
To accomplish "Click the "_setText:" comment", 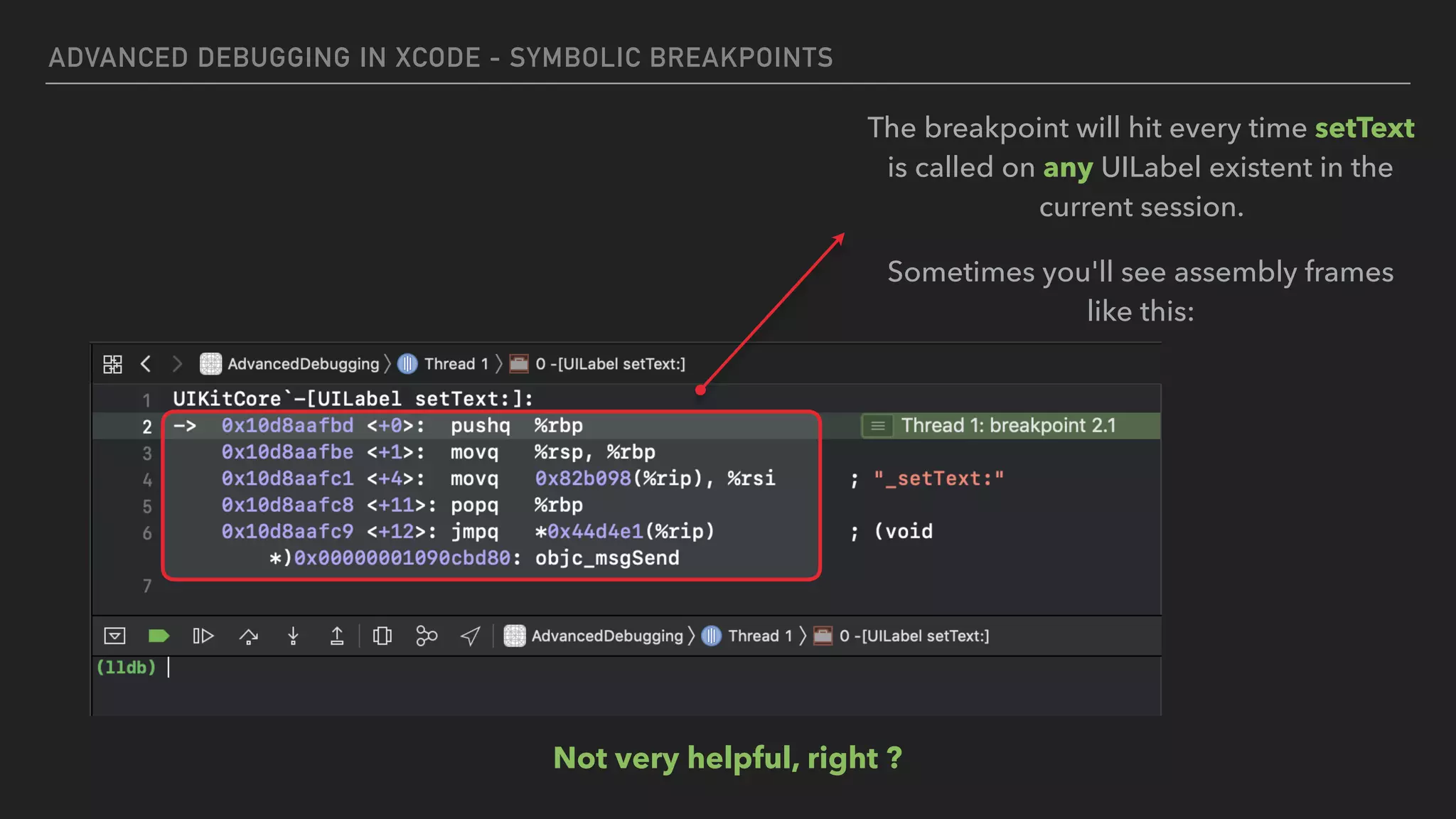I will click(938, 478).
